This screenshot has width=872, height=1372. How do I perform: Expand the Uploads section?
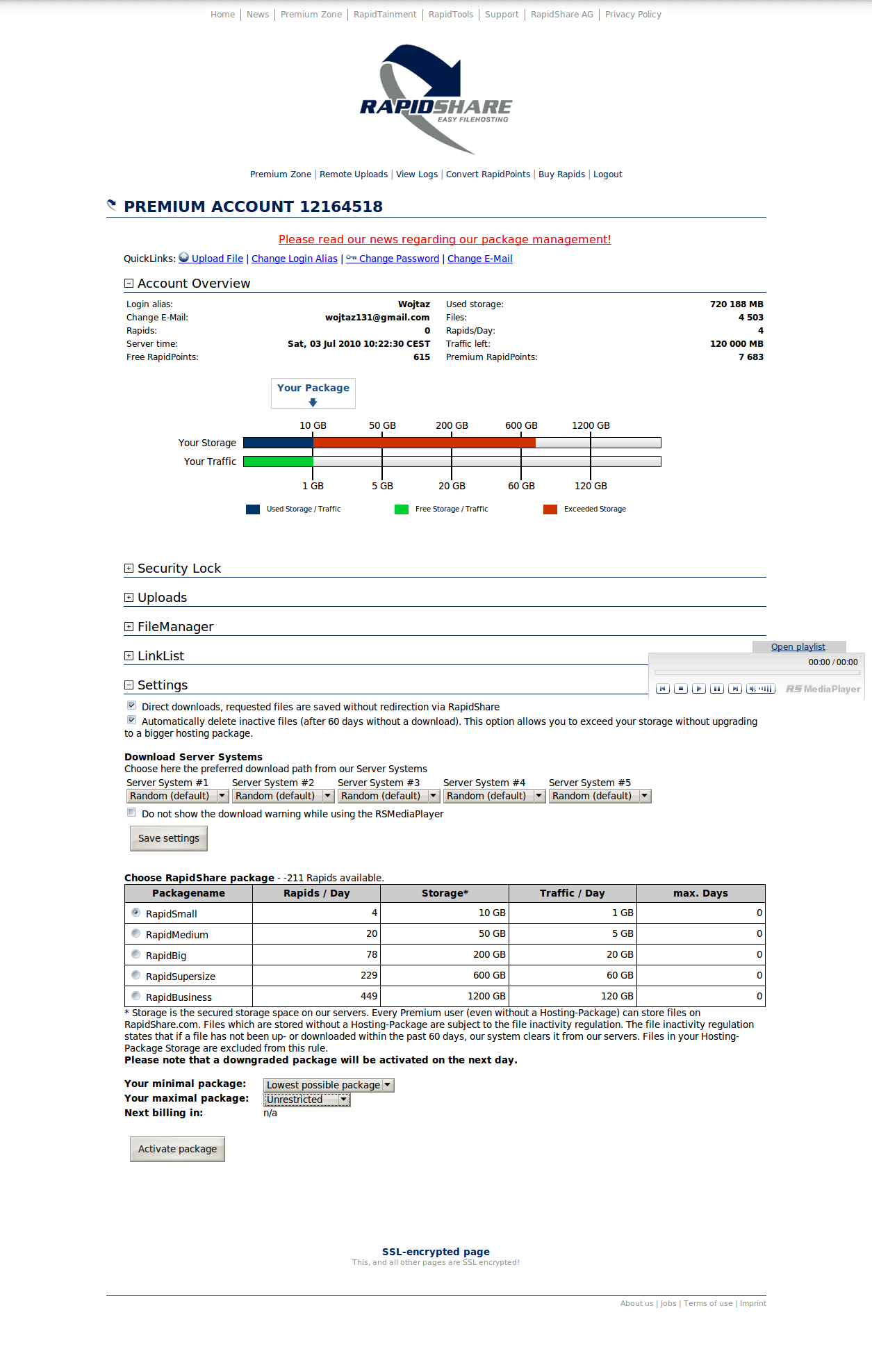coord(129,597)
